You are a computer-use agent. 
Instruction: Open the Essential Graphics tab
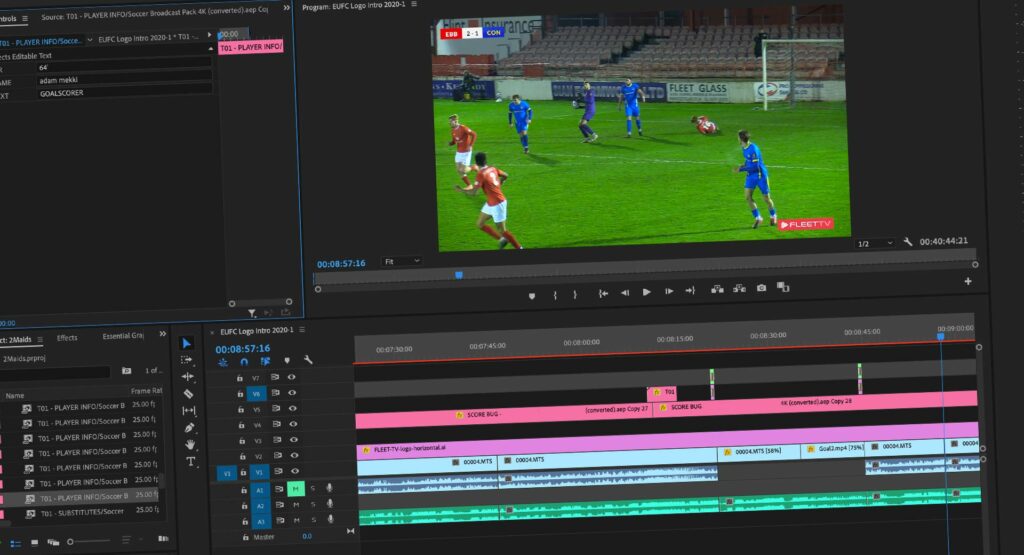(x=123, y=336)
